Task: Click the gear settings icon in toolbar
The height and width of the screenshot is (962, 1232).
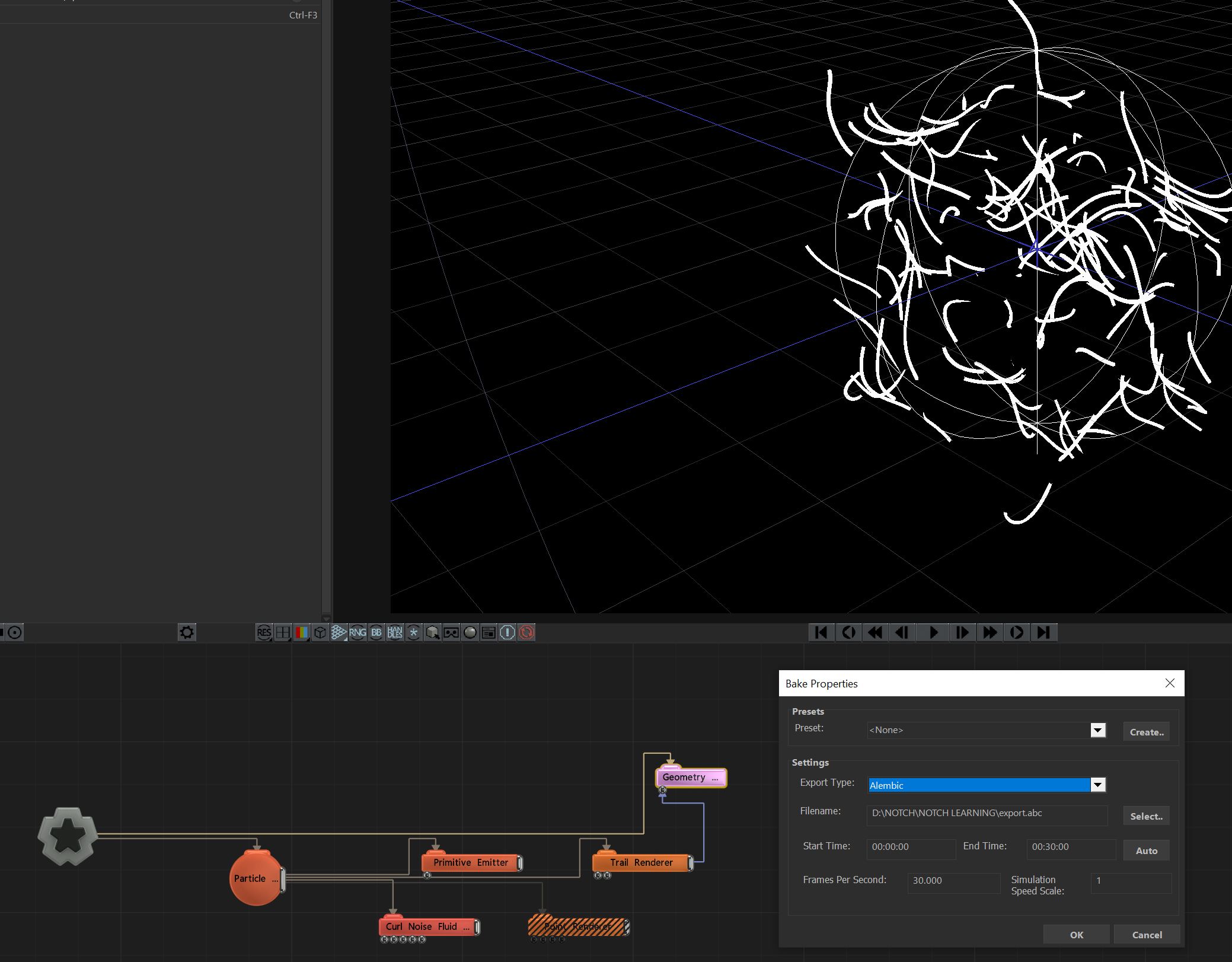Action: [187, 632]
